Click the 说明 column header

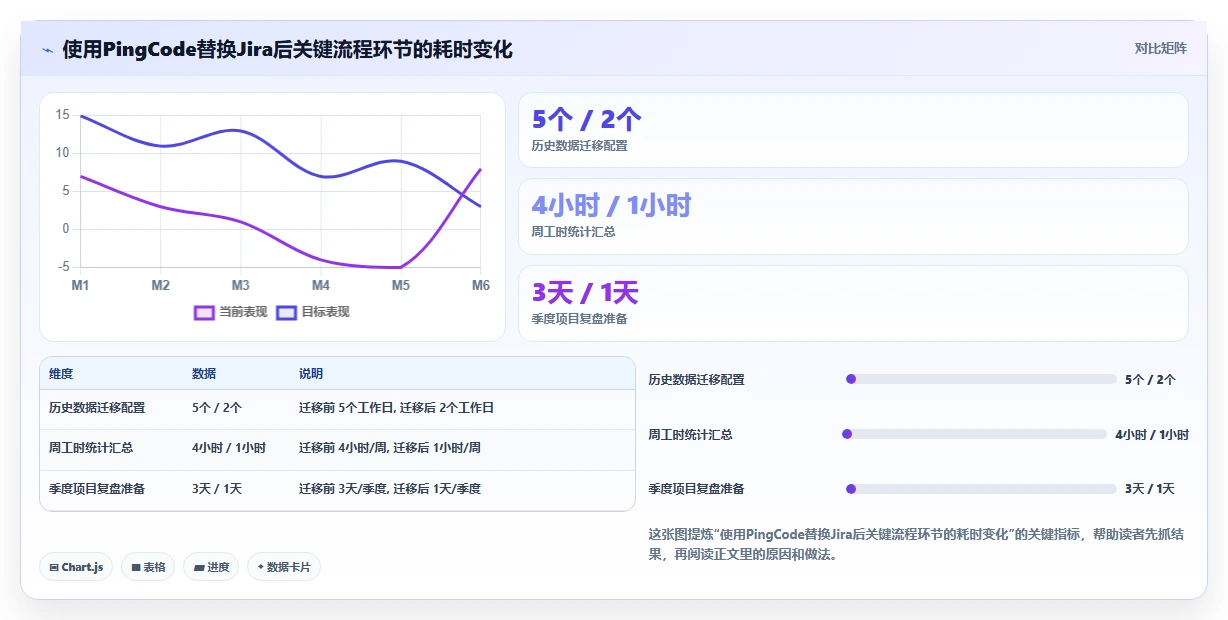tap(311, 374)
